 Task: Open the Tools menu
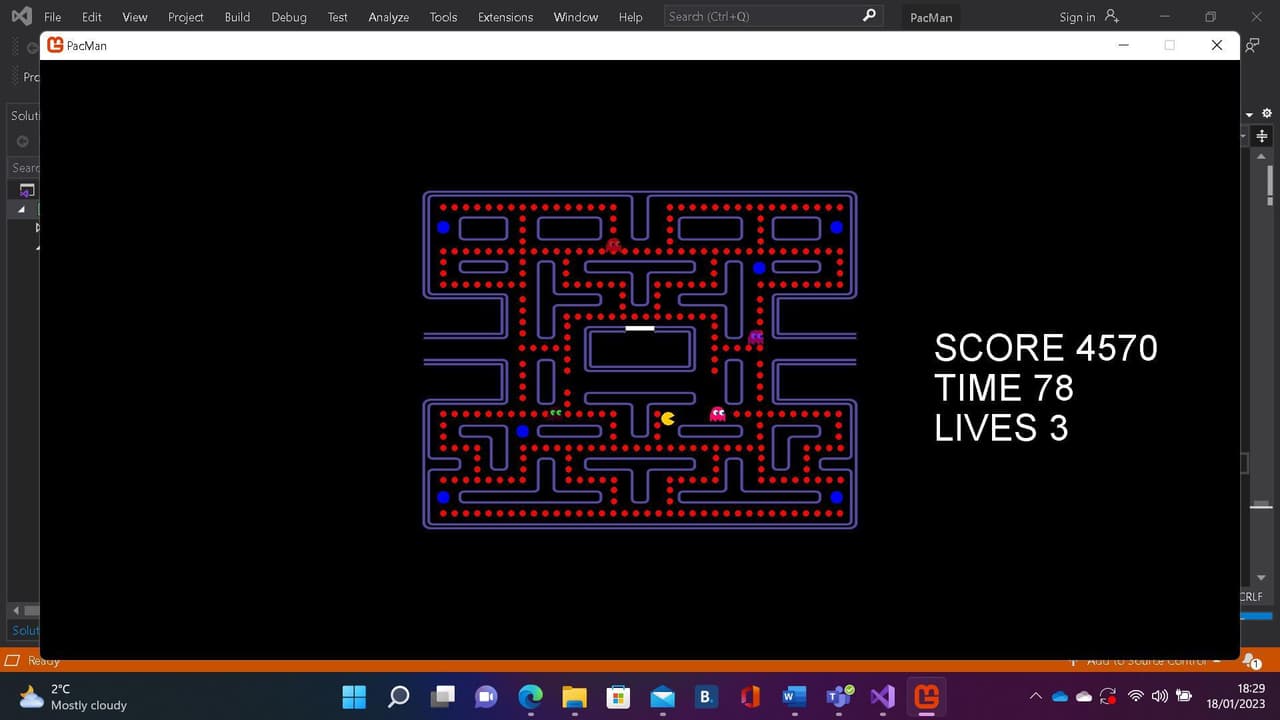pos(444,17)
